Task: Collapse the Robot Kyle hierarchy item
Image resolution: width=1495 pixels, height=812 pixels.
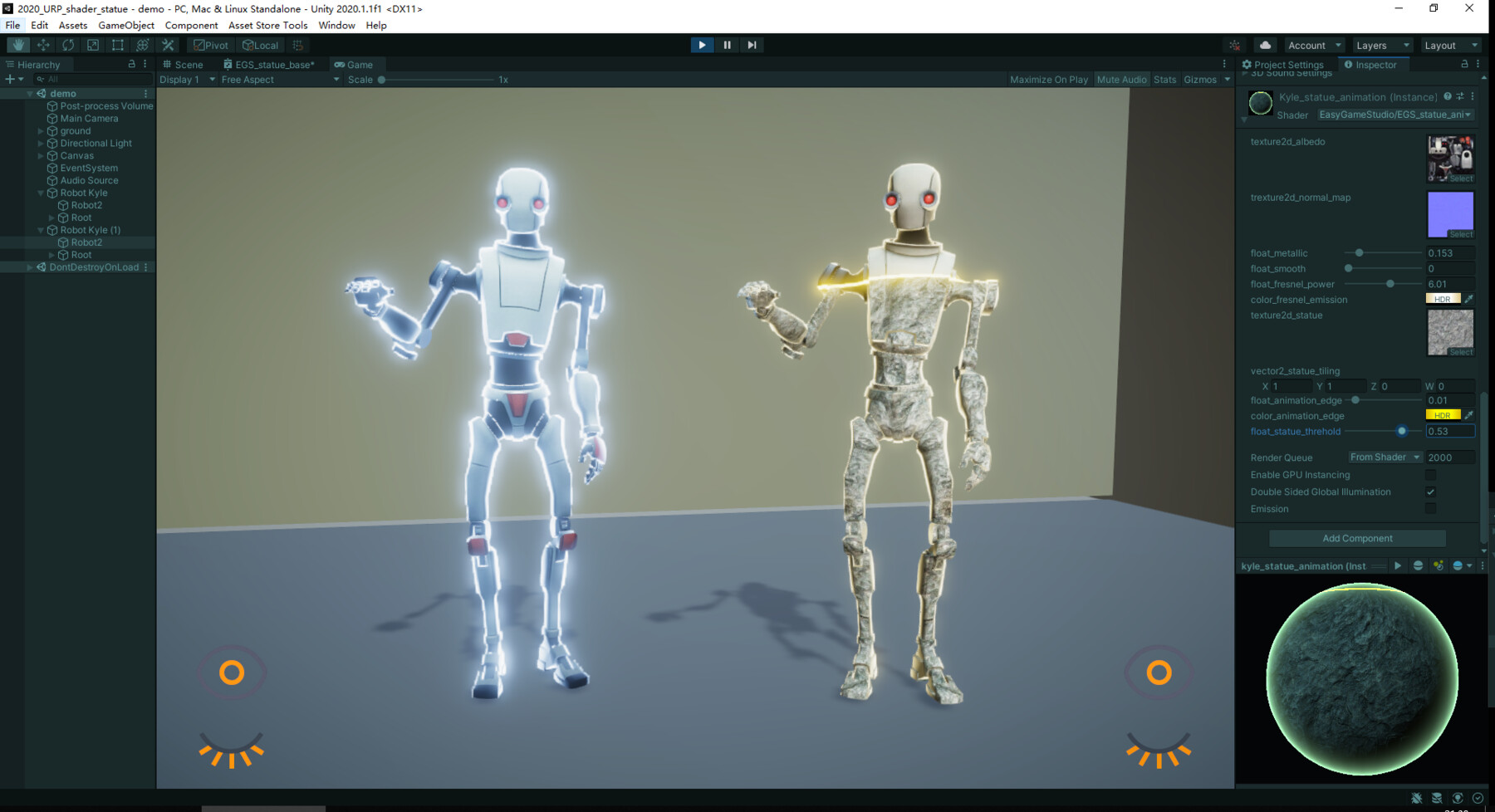Action: pyautogui.click(x=40, y=193)
